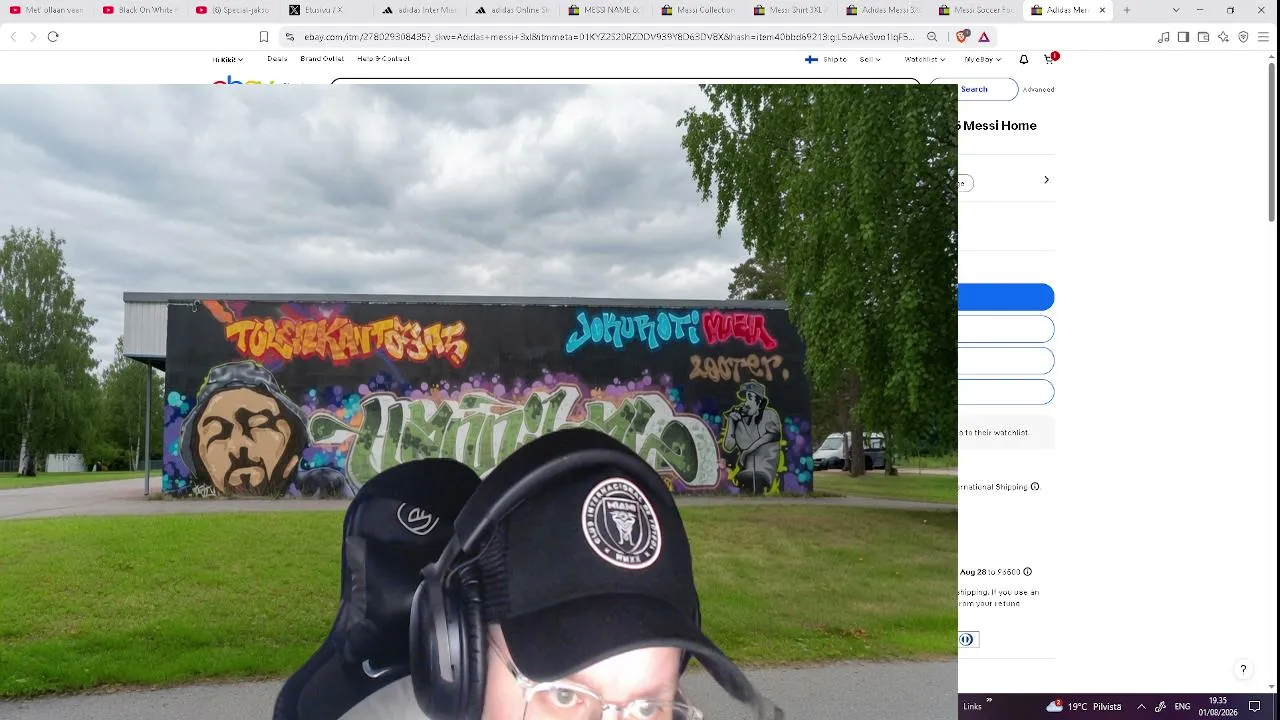Expand the My eBay dropdown
The height and width of the screenshot is (720, 1280).
(x=982, y=59)
